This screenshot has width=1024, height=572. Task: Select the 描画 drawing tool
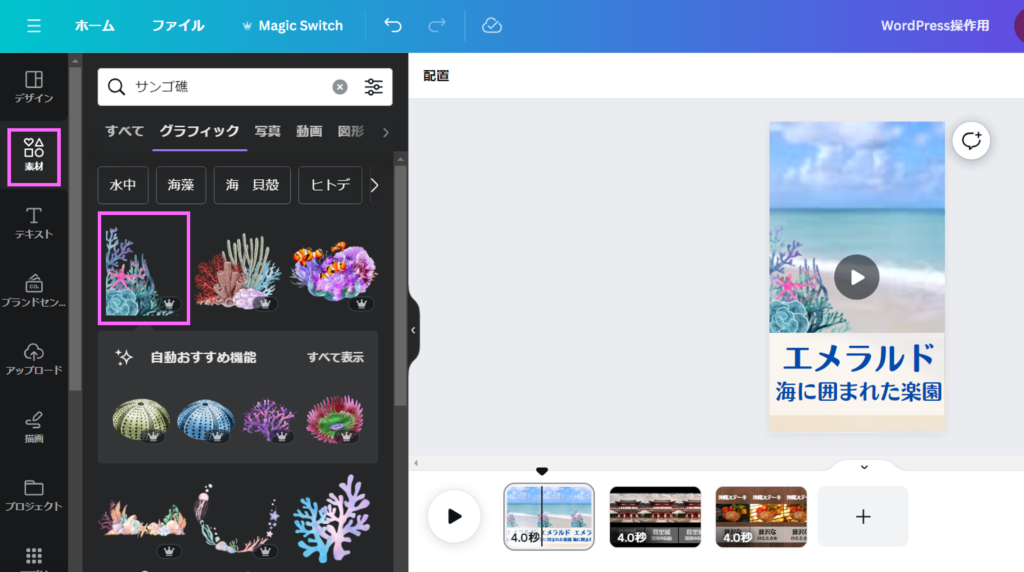34,427
